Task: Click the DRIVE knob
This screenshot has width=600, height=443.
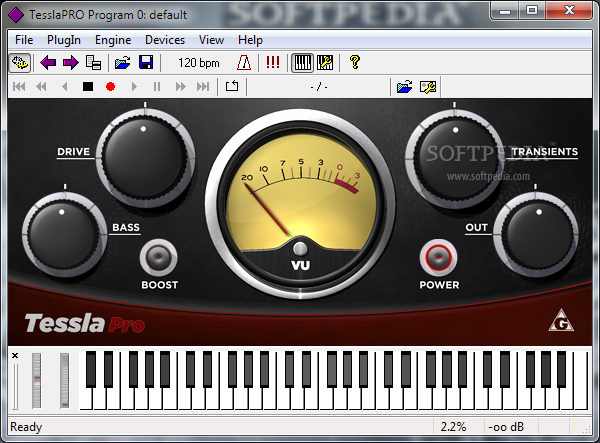Action: pos(145,158)
